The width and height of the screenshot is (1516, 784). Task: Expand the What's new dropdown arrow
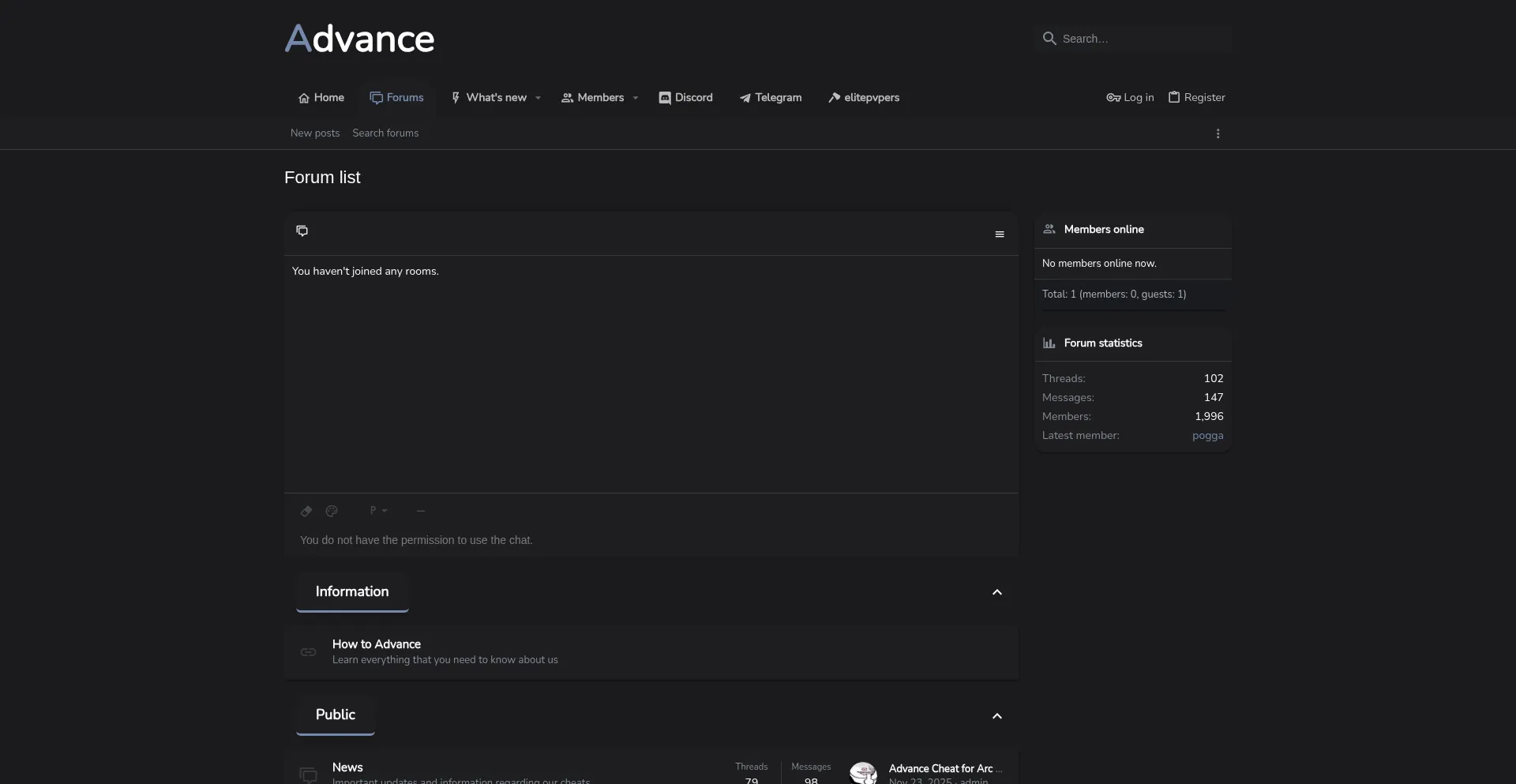click(538, 98)
